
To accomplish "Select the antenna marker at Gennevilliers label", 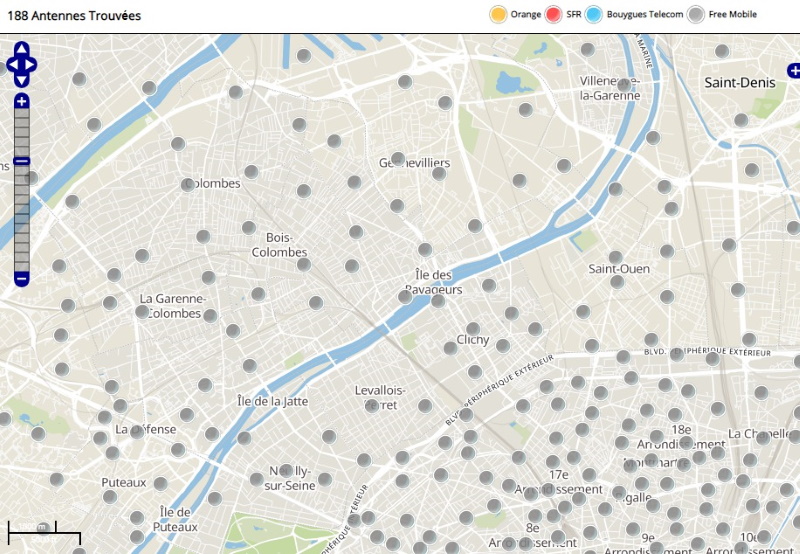I will click(x=398, y=159).
